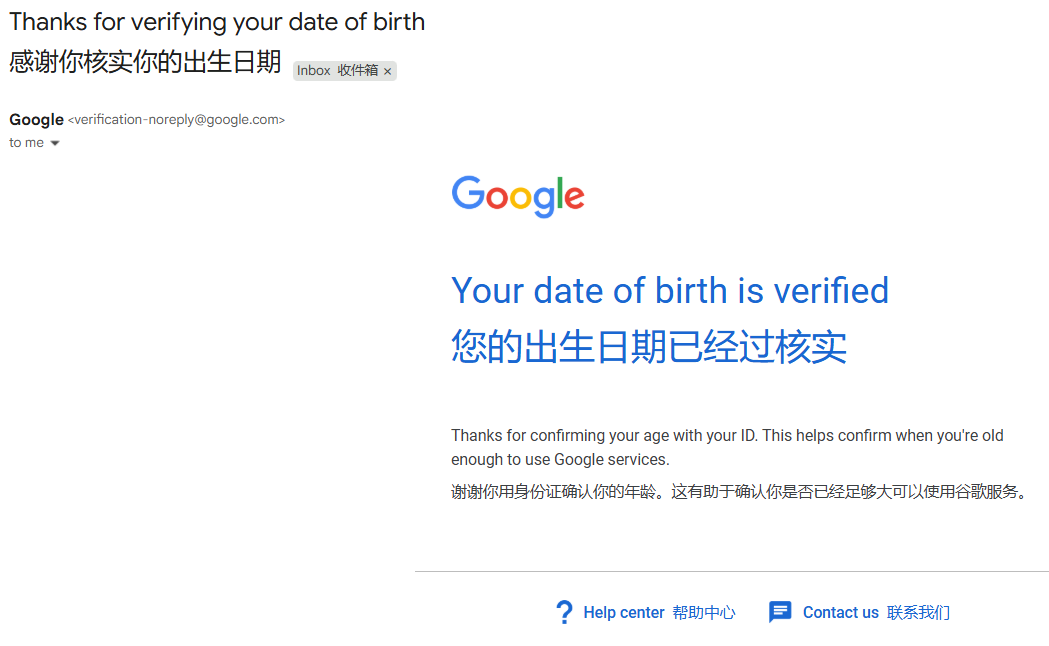
Task: Click the verification-noreply@google.com sender address
Action: click(176, 120)
